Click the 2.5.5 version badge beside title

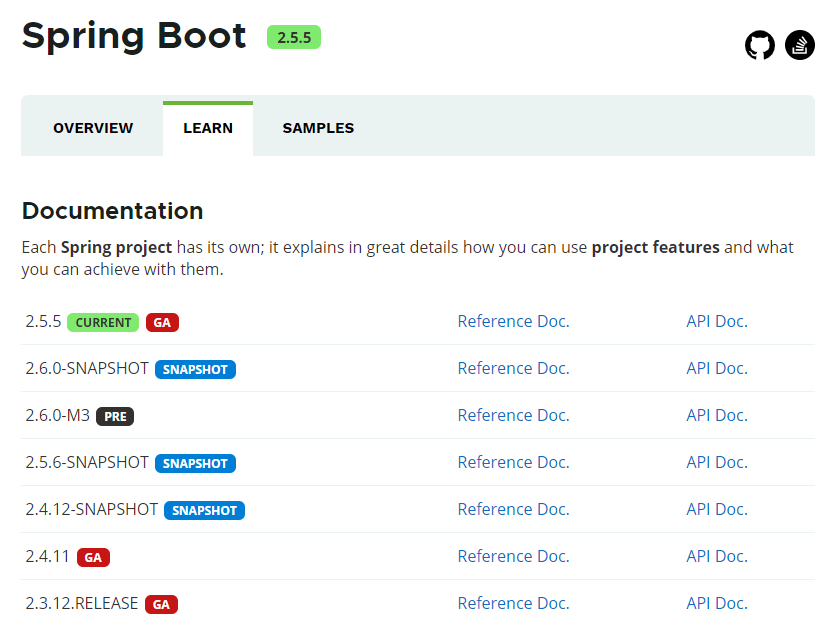294,37
